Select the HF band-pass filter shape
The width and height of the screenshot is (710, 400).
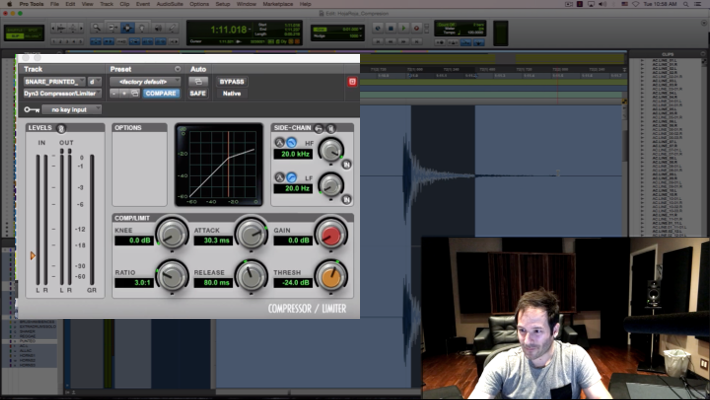click(279, 142)
